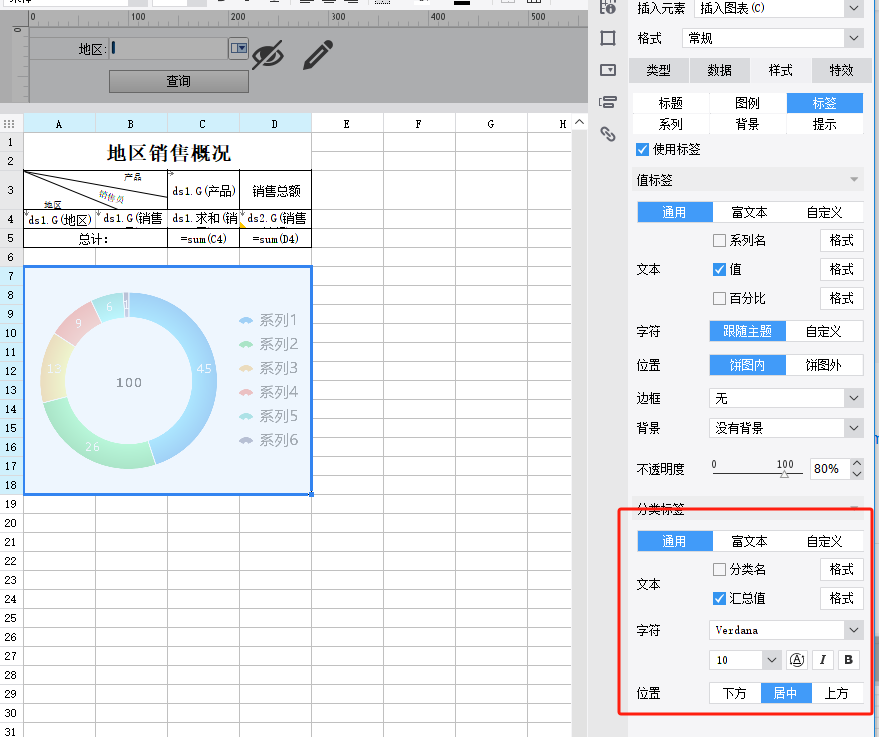The image size is (879, 737).
Task: Open the rectangle frame icon in the sidebar
Action: coord(607,38)
